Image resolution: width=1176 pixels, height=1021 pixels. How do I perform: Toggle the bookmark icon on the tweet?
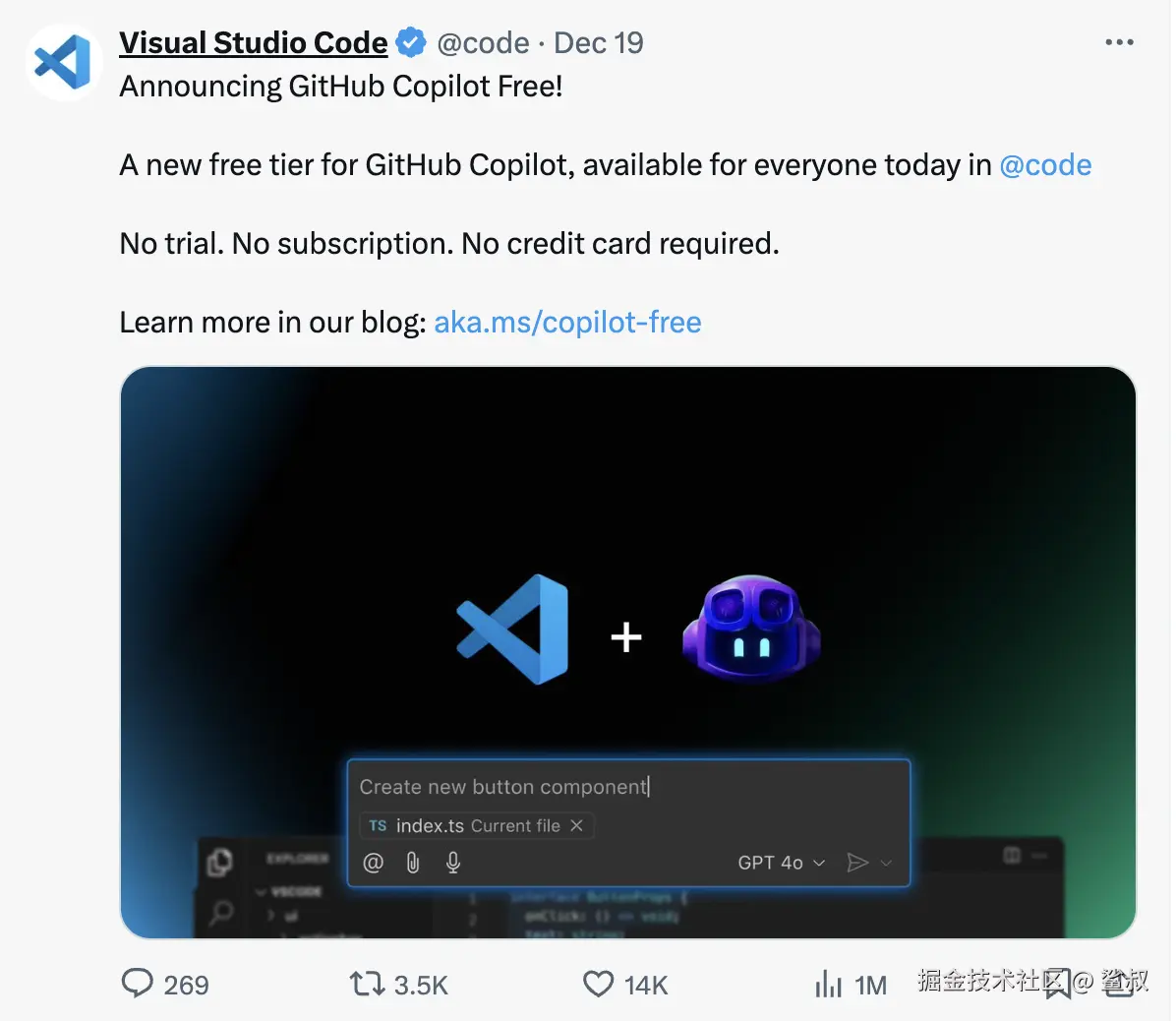1058,984
